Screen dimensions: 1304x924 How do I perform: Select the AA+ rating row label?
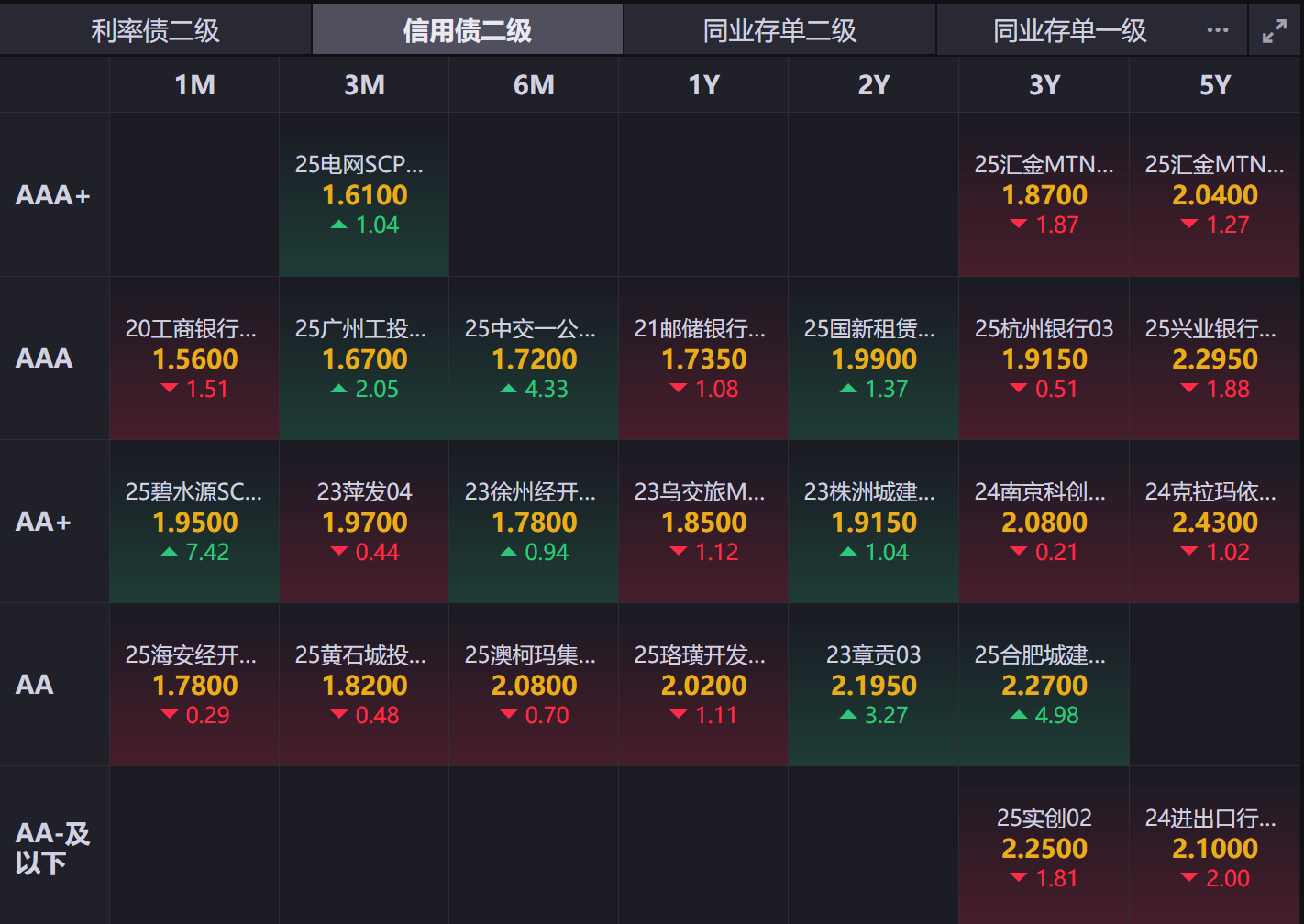(x=43, y=522)
